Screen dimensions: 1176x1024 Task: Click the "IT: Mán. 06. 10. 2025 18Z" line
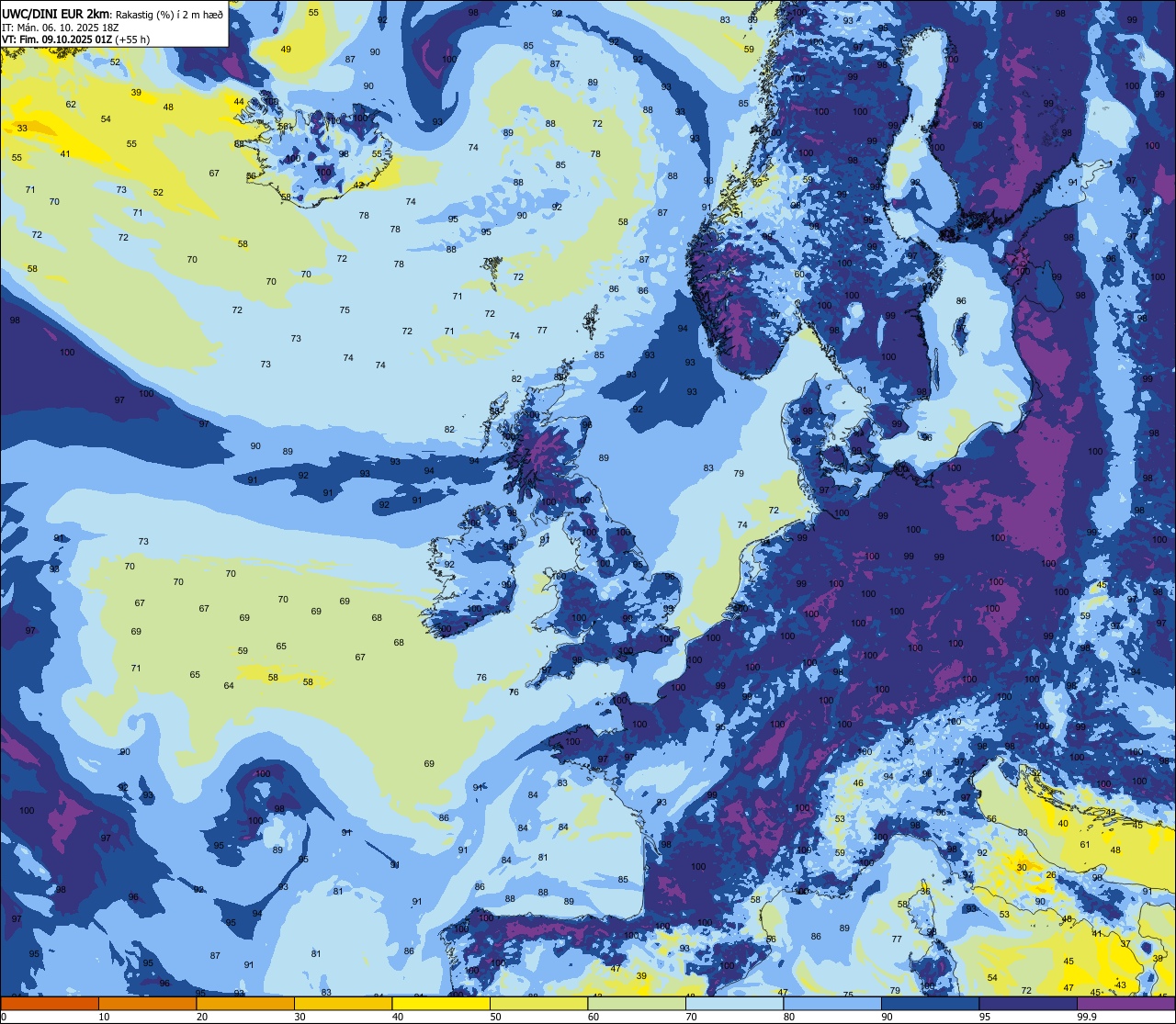60,27
